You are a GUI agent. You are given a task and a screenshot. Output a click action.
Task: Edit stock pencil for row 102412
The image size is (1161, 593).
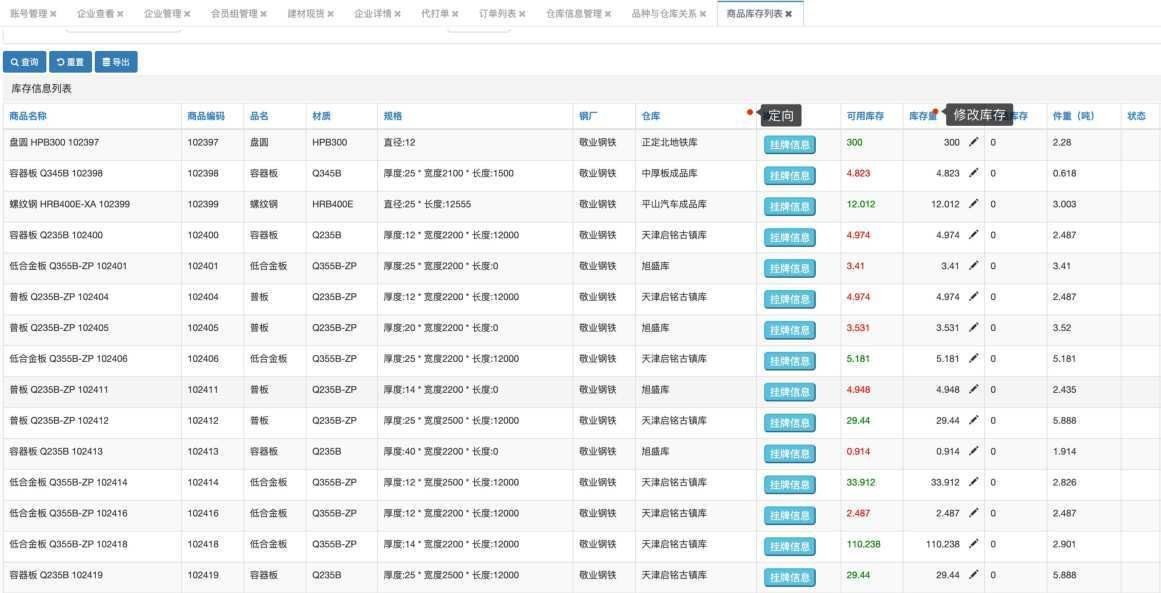tap(974, 421)
